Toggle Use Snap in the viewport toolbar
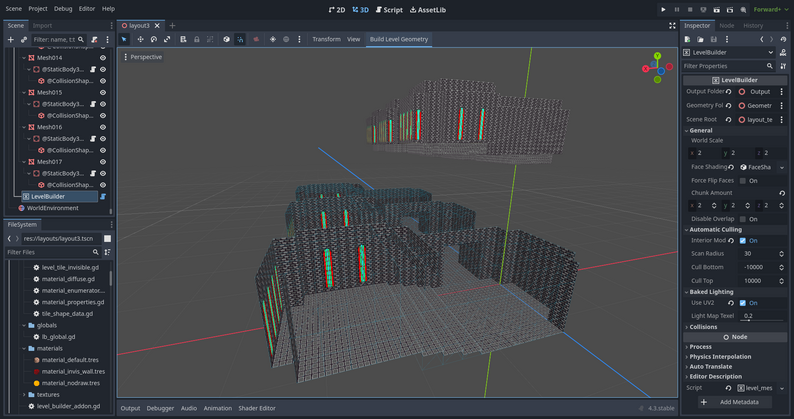Image resolution: width=794 pixels, height=419 pixels. 240,39
